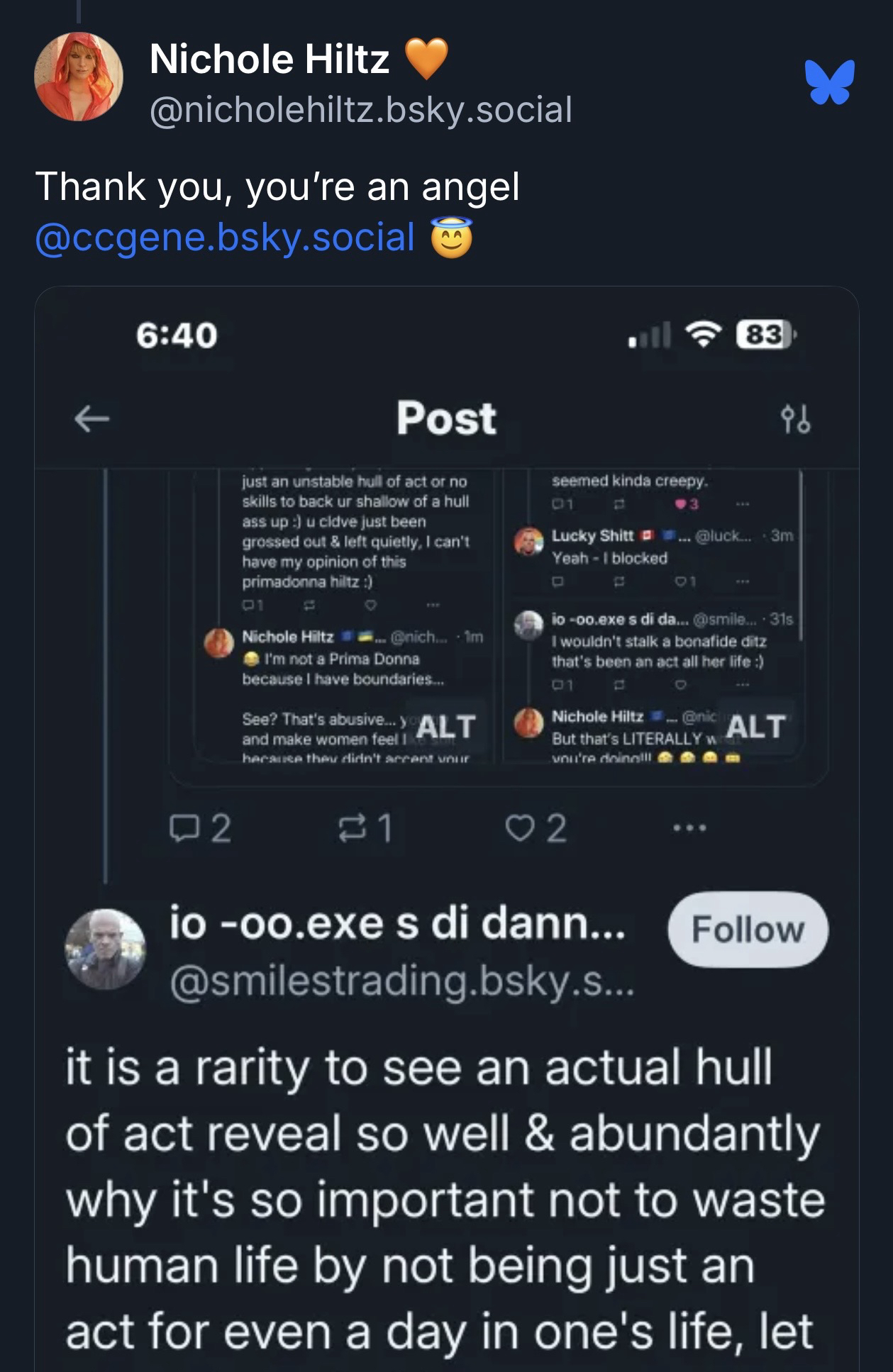
Task: Reply to the post with 2 comments
Action: click(201, 827)
